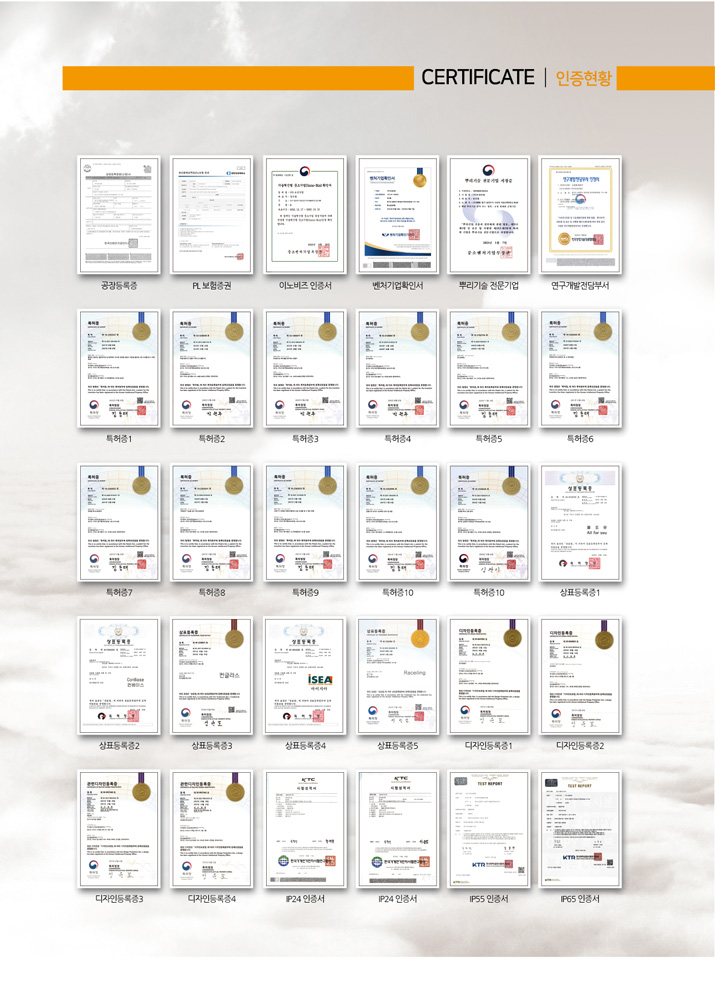Select the 상표등록증2 ConBase trademark image
This screenshot has height=1000, width=715.
[x=119, y=675]
